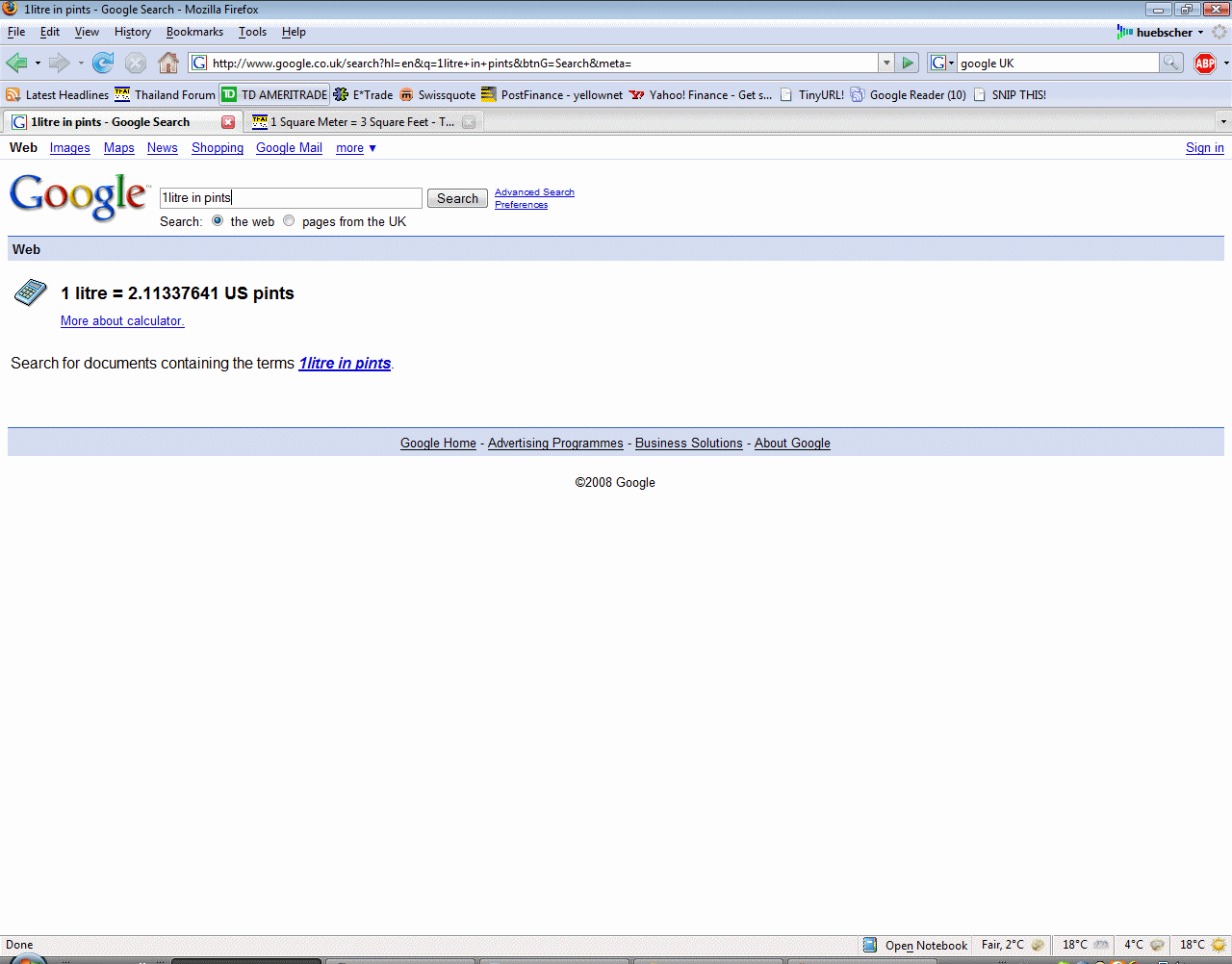The height and width of the screenshot is (964, 1232).
Task: Open Latest Headlines RSS bookmark
Action: (57, 95)
